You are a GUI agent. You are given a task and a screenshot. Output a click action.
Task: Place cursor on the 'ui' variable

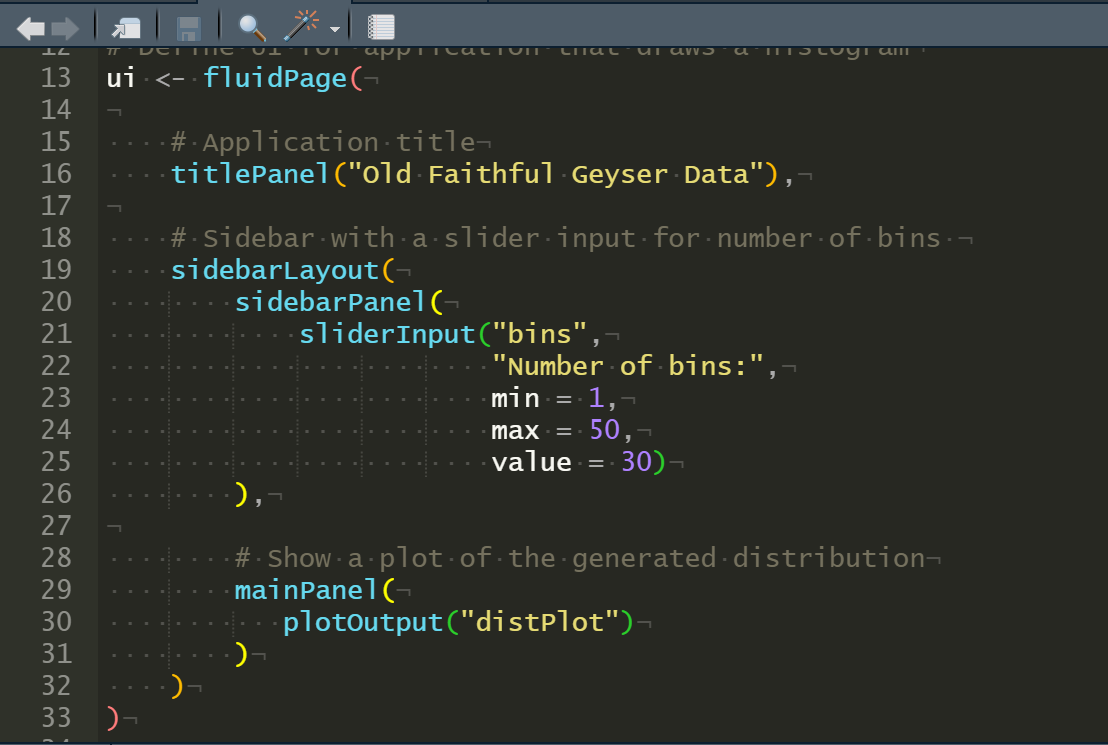tap(121, 78)
